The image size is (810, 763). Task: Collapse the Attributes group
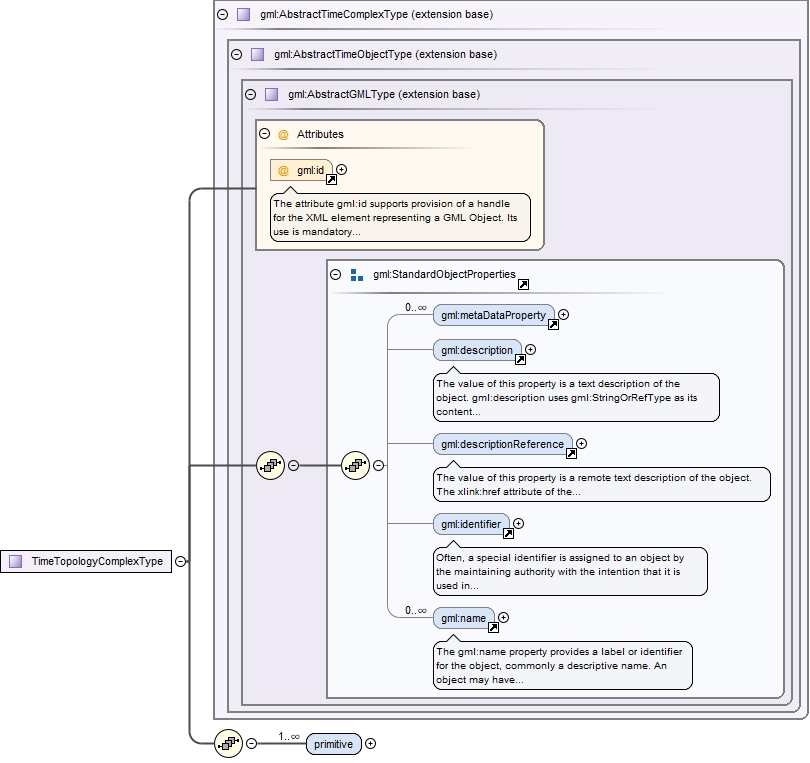tap(264, 134)
